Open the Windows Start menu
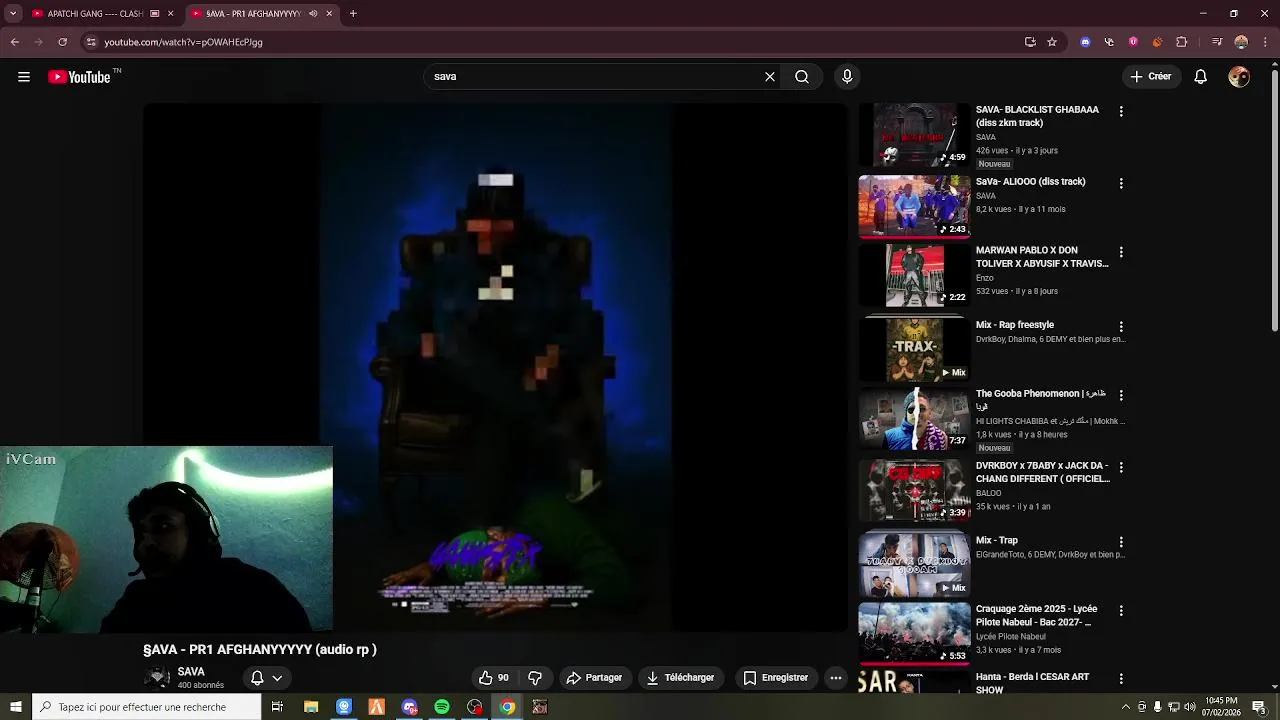This screenshot has height=720, width=1280. pos(15,707)
